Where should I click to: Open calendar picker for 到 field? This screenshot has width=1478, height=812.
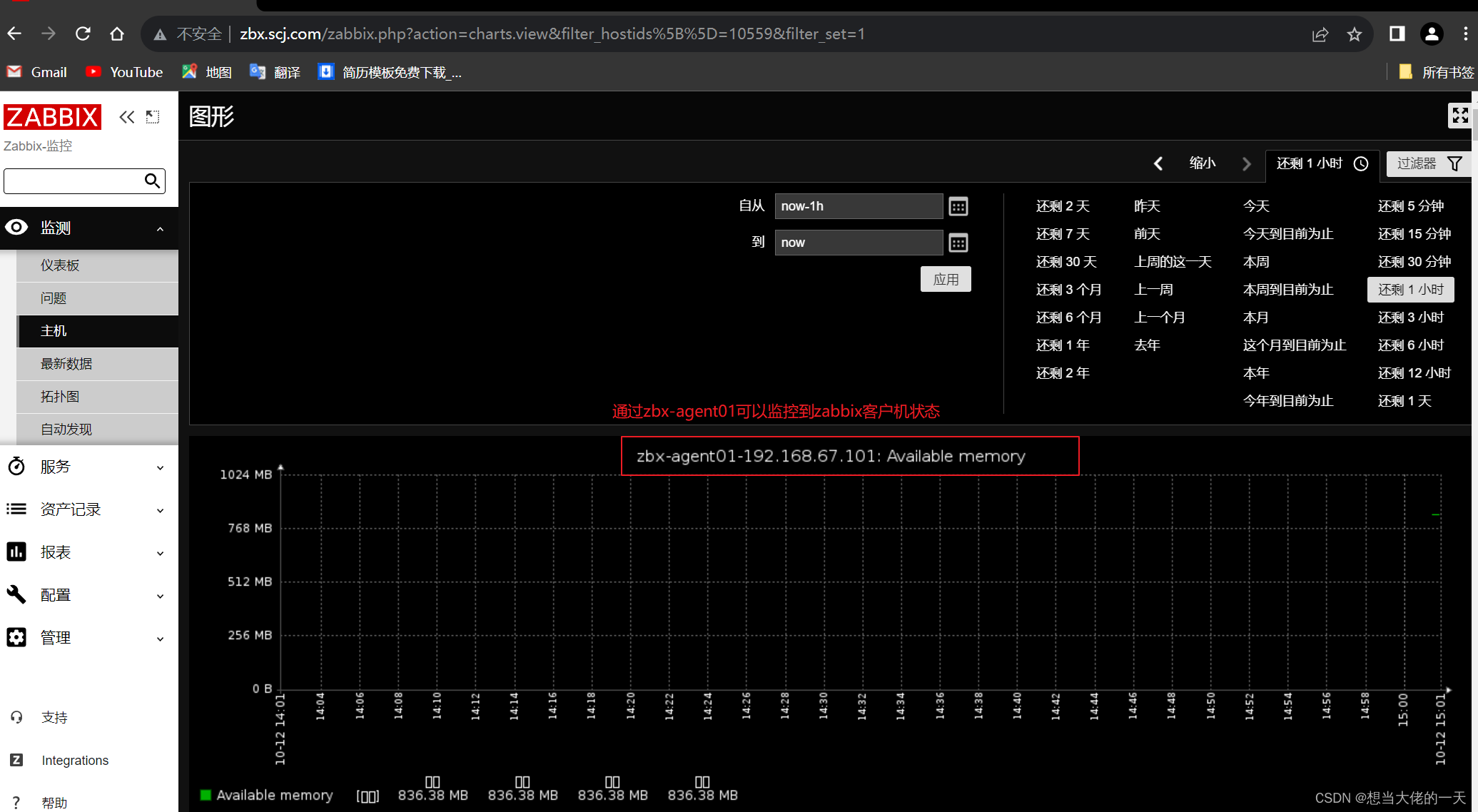958,243
